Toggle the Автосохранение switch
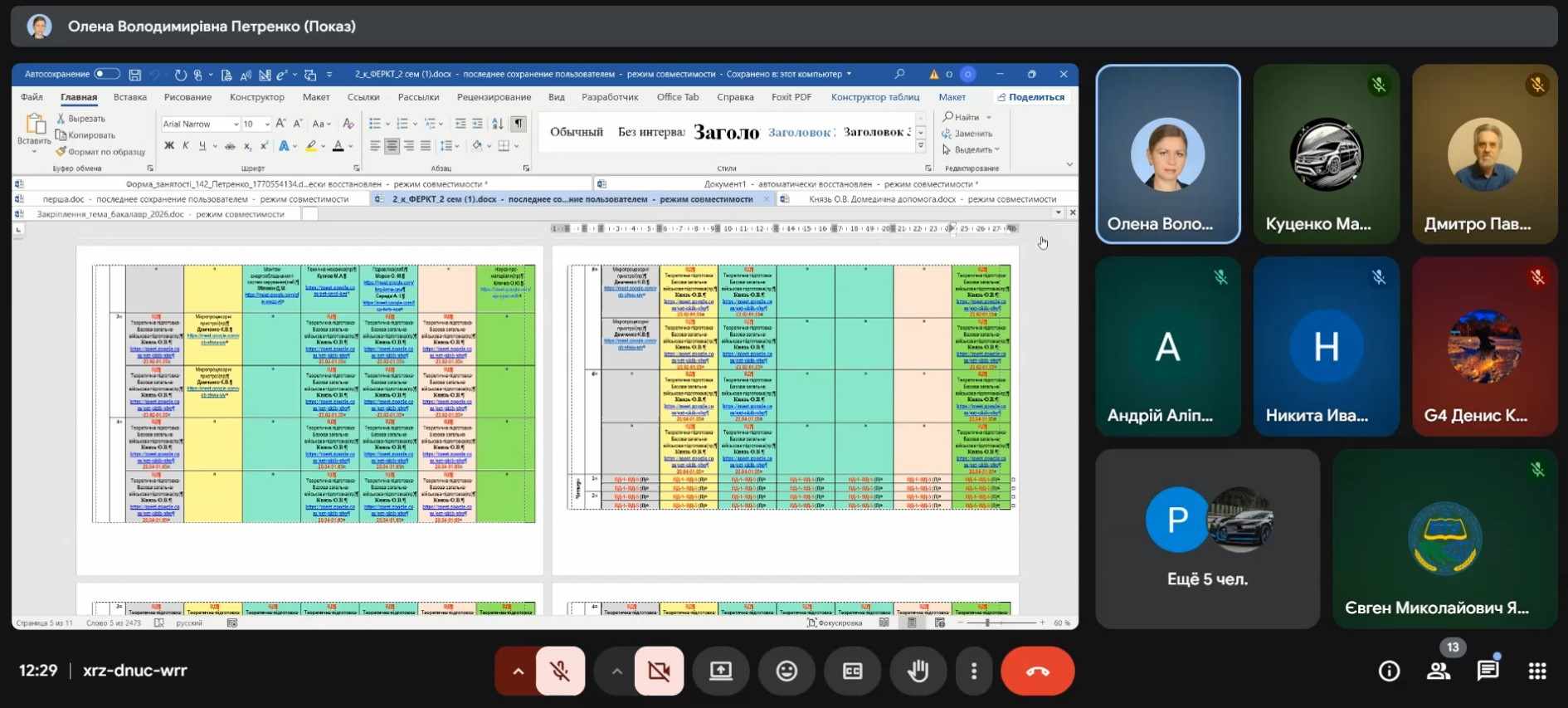The image size is (1568, 708). pyautogui.click(x=106, y=74)
